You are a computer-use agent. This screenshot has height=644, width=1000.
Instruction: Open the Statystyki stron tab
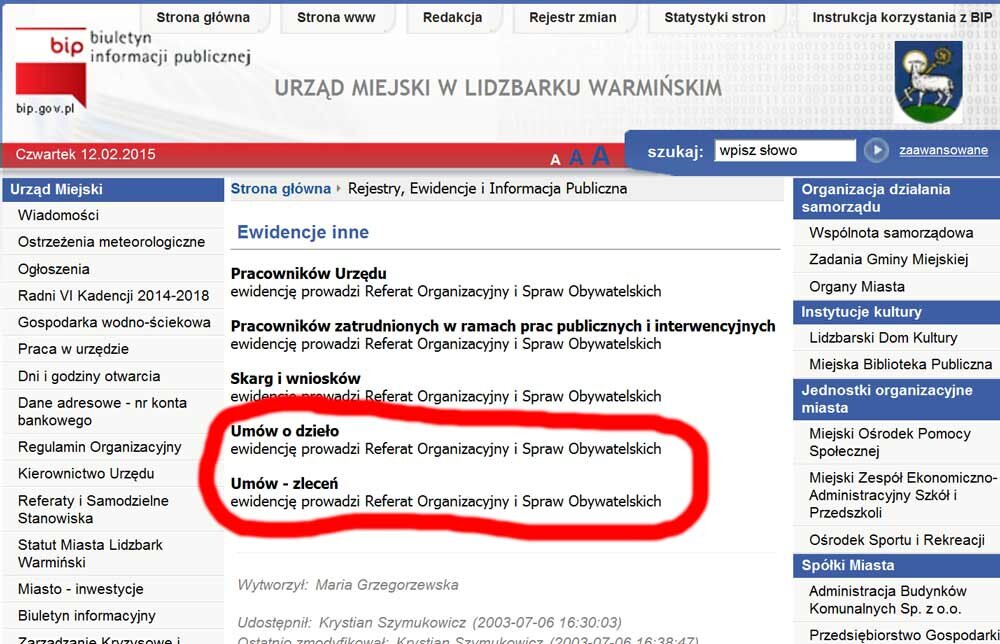tap(715, 17)
